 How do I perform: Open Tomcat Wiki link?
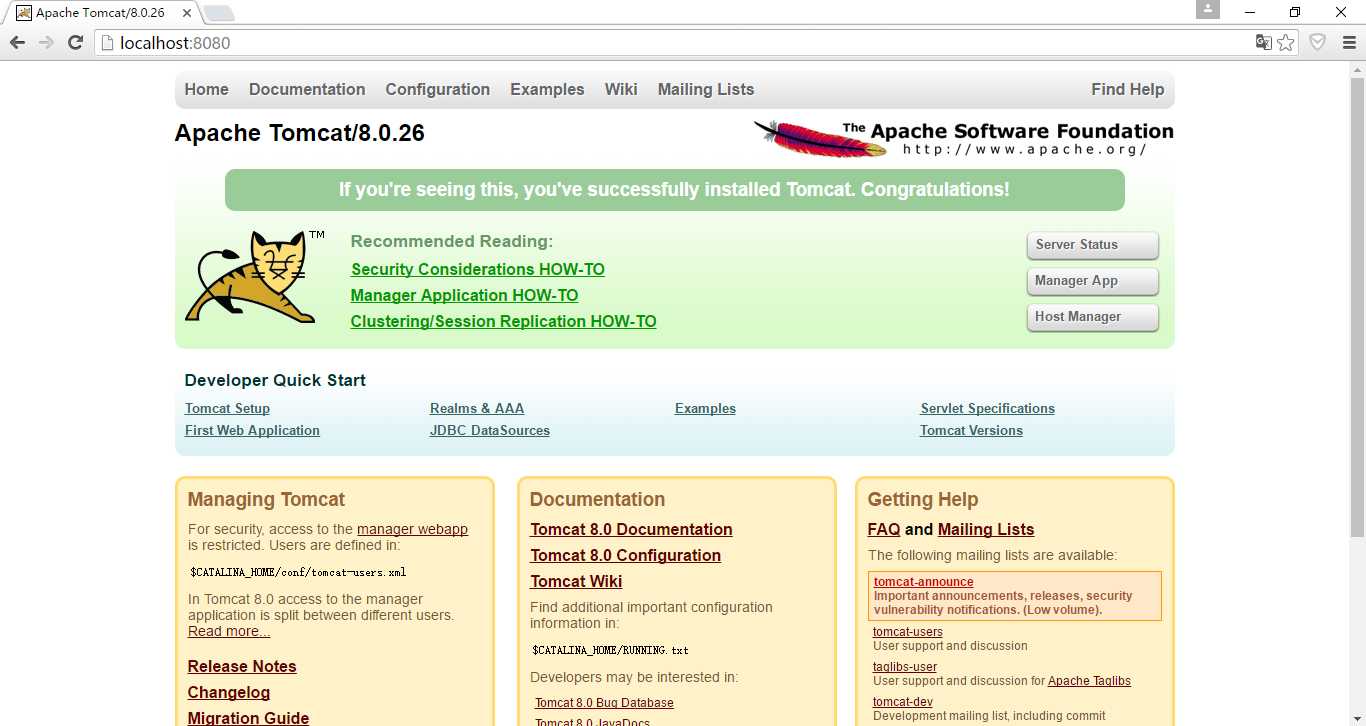pos(576,581)
